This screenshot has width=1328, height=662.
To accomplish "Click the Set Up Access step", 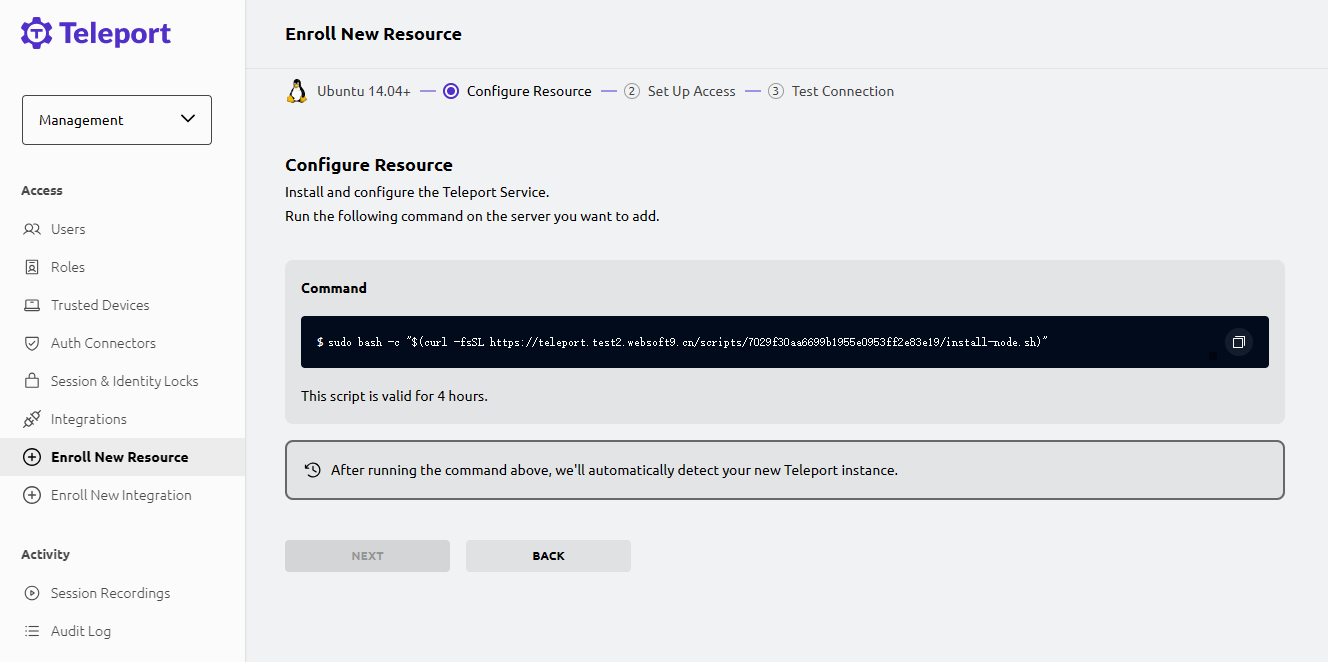I will [691, 91].
